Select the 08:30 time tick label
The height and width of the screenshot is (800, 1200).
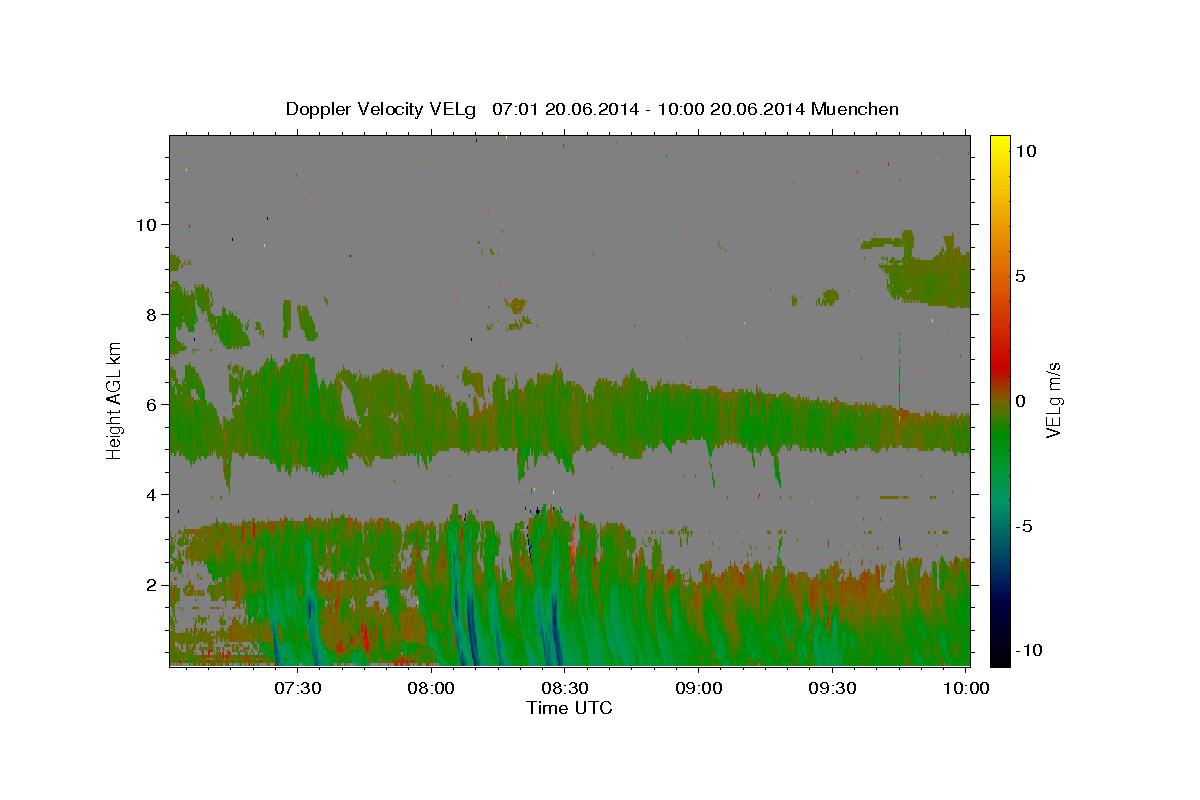[x=565, y=688]
